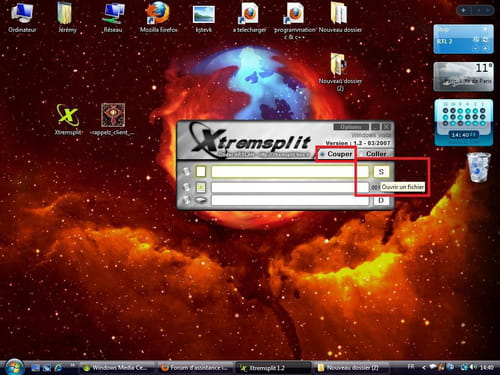Select the Coller mode radio button

pos(362,154)
